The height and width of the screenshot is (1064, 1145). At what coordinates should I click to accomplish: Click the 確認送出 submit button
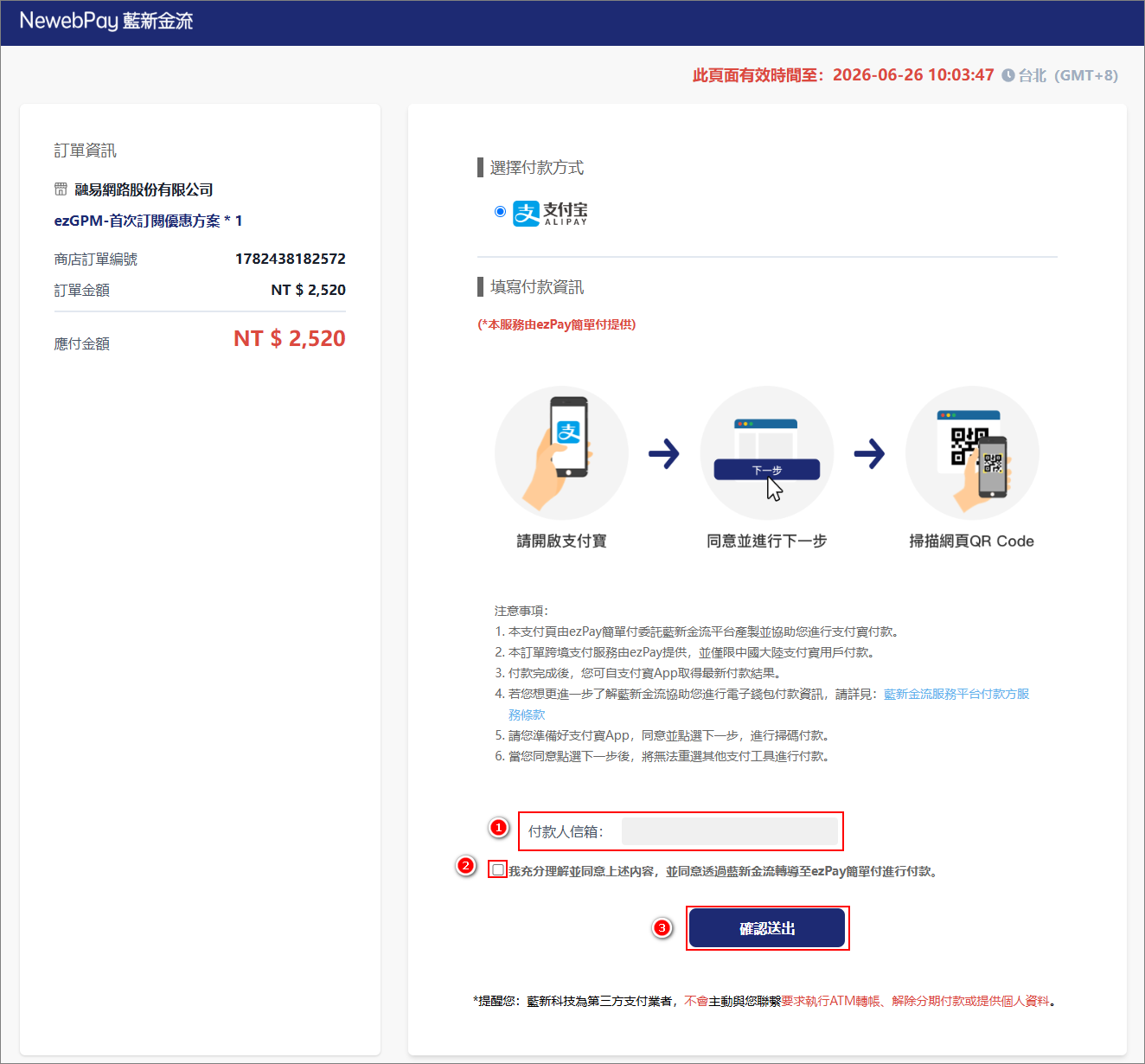pos(767,928)
